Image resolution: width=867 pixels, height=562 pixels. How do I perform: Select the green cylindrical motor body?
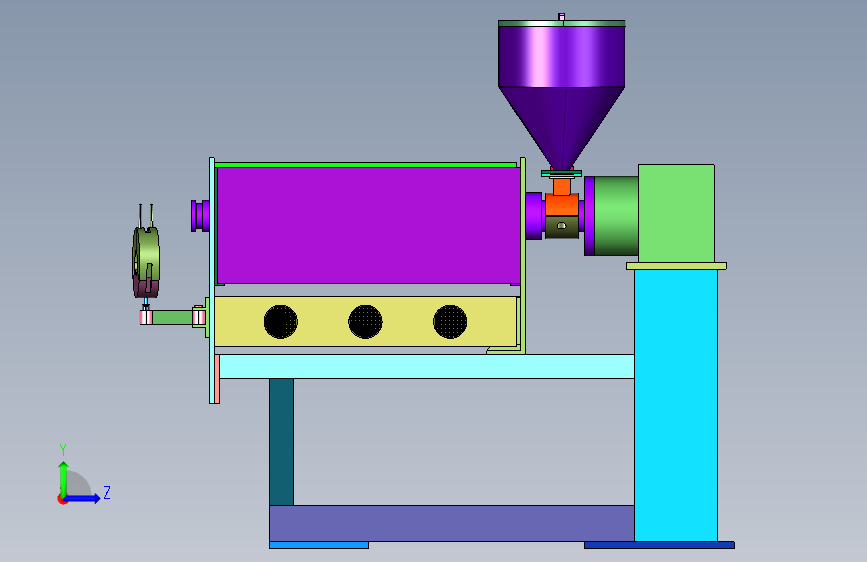[x=617, y=216]
